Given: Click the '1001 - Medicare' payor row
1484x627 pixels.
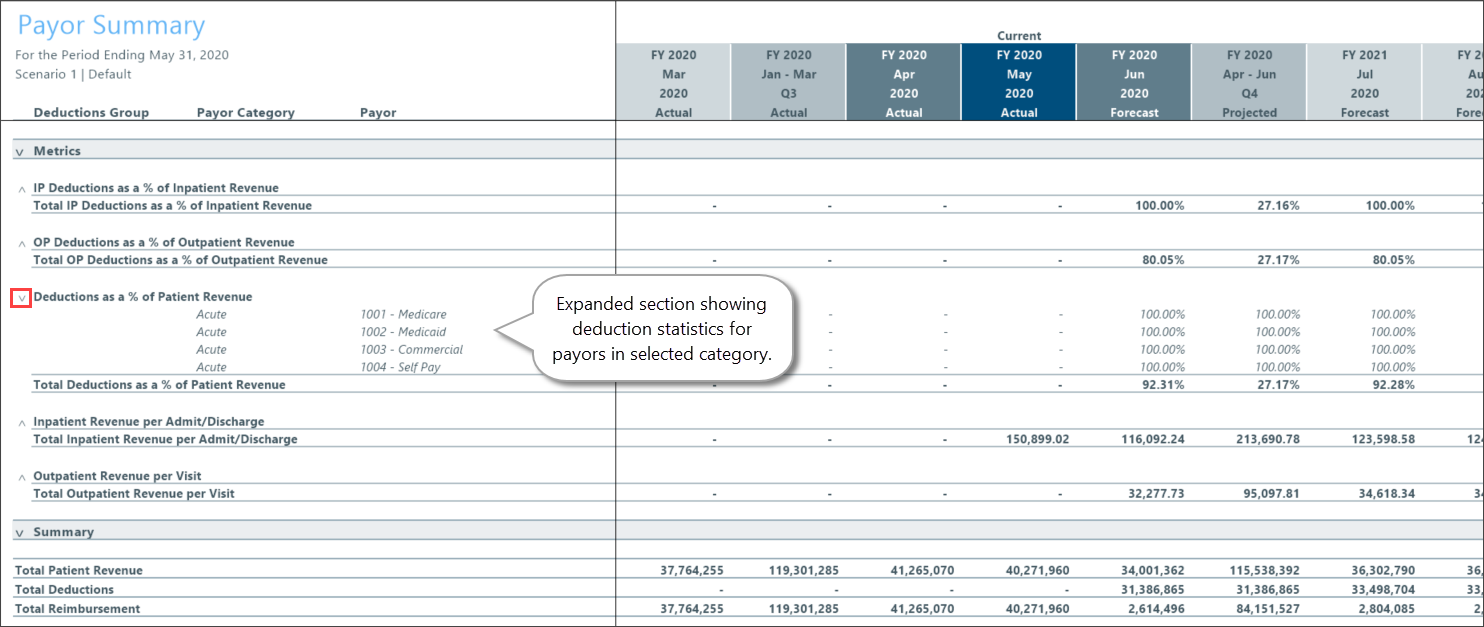Looking at the screenshot, I should [x=403, y=314].
